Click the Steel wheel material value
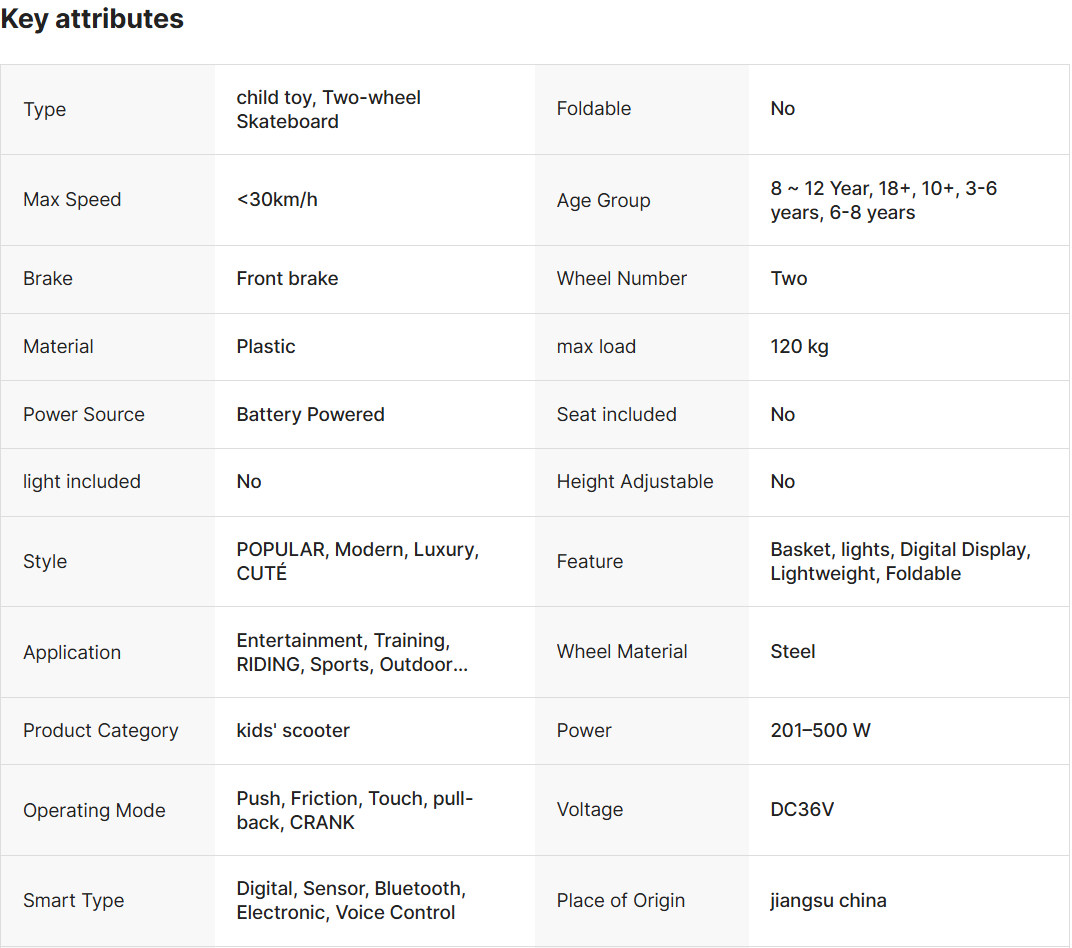This screenshot has height=948, width=1072. click(x=793, y=652)
